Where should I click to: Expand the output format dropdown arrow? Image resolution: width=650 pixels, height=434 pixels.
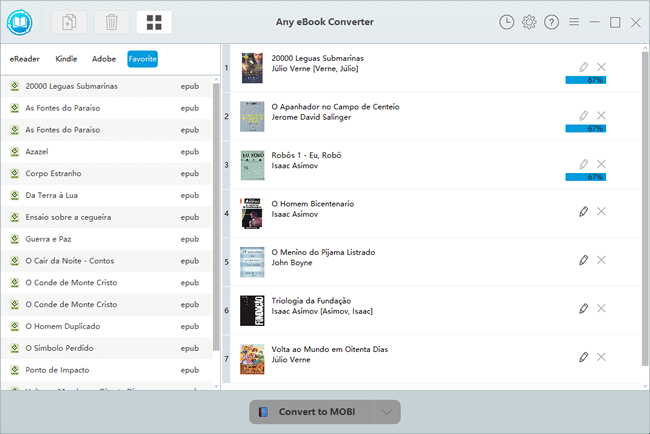coord(387,412)
